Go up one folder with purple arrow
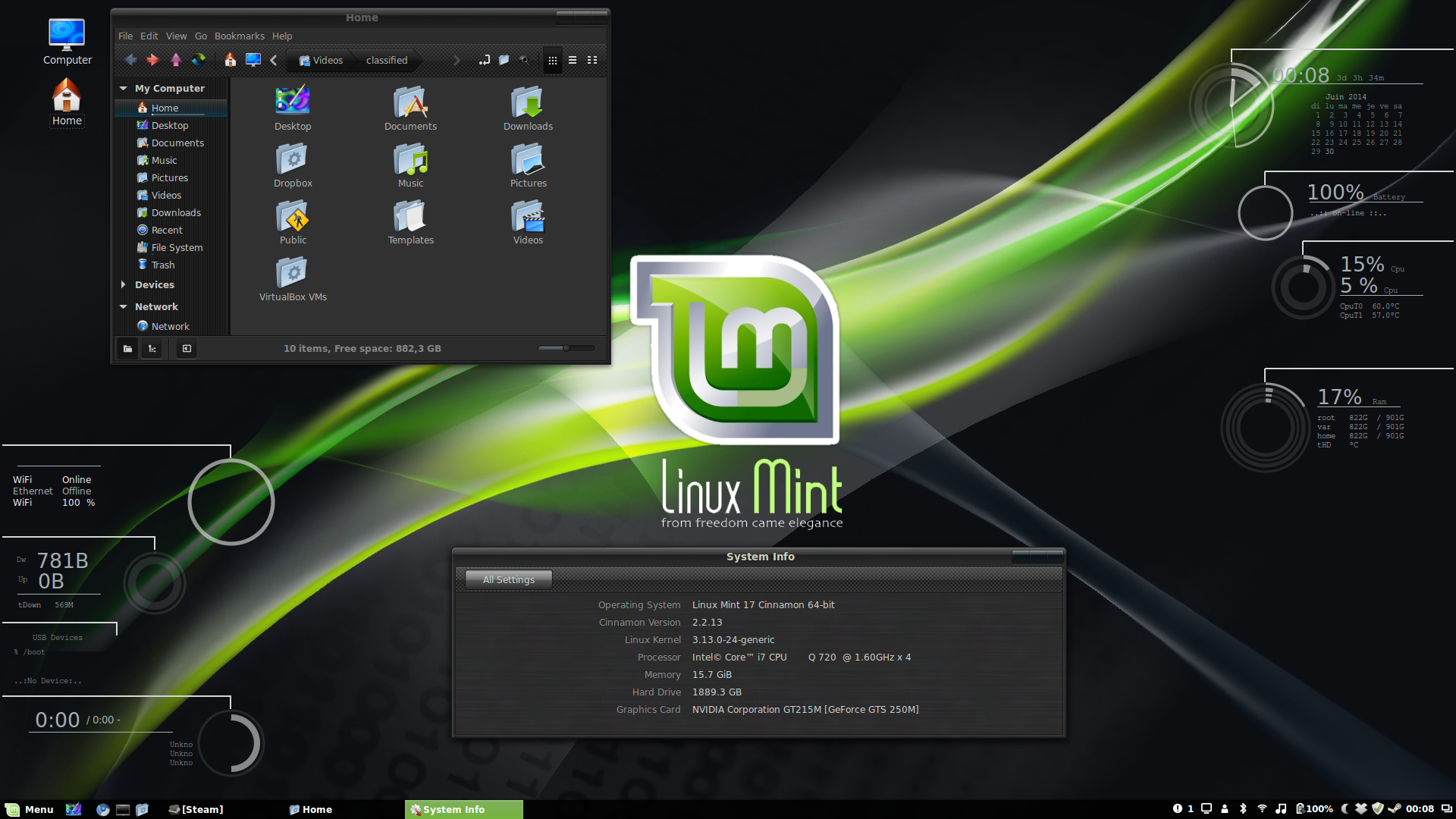Screen dimensions: 1456x819 point(176,60)
